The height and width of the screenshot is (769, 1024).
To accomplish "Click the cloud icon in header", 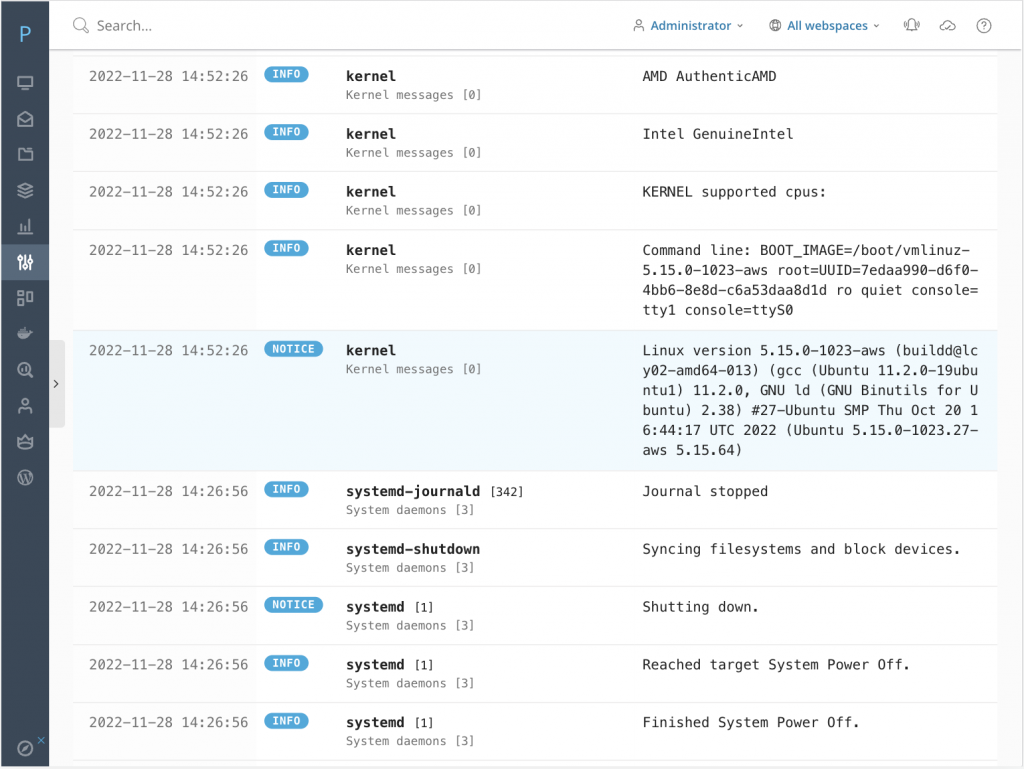I will click(x=948, y=25).
